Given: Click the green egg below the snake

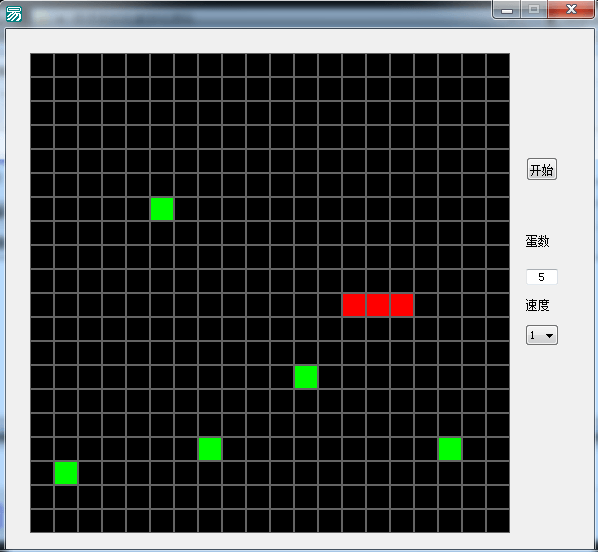Looking at the screenshot, I should point(306,377).
